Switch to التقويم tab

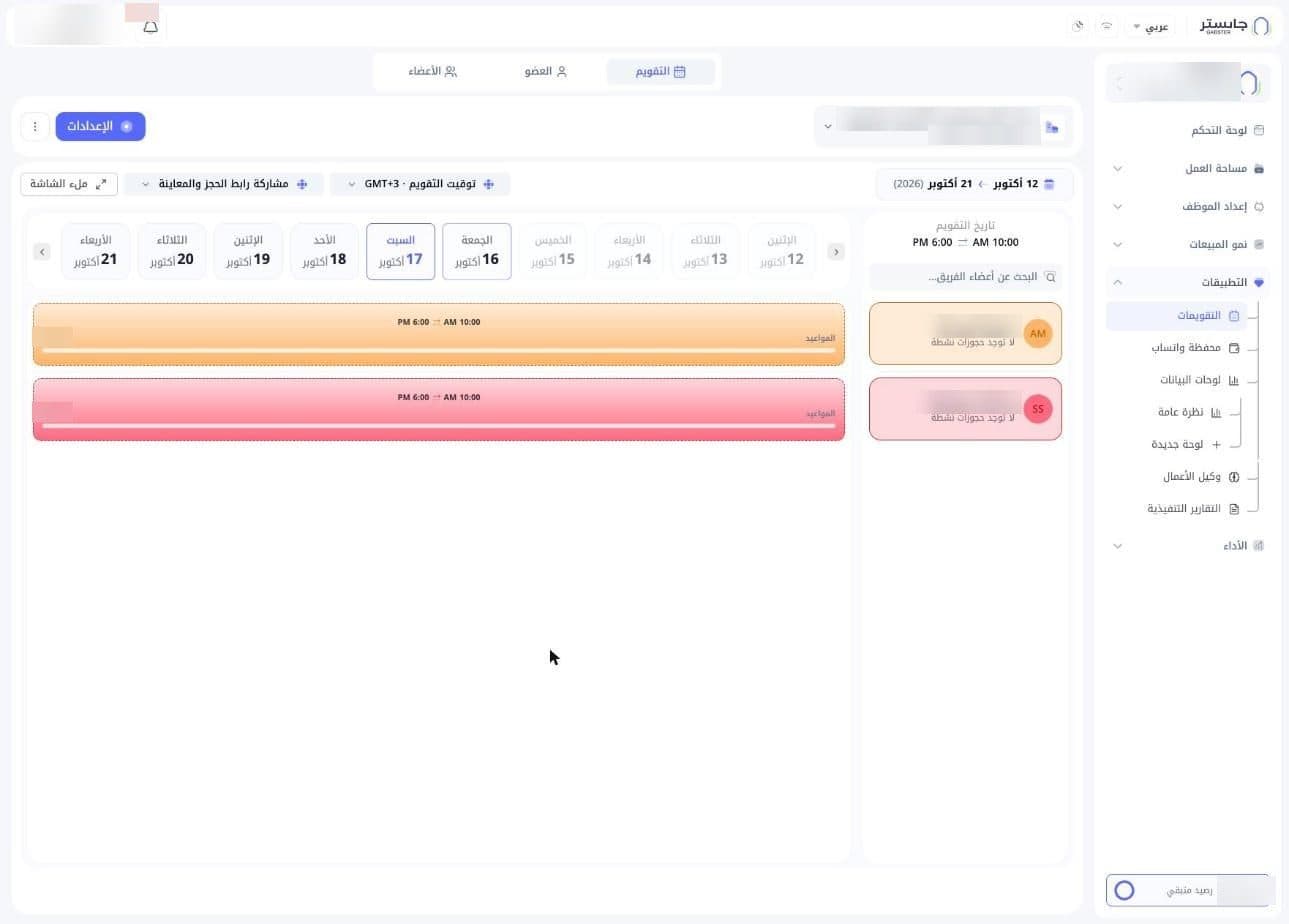pyautogui.click(x=661, y=71)
